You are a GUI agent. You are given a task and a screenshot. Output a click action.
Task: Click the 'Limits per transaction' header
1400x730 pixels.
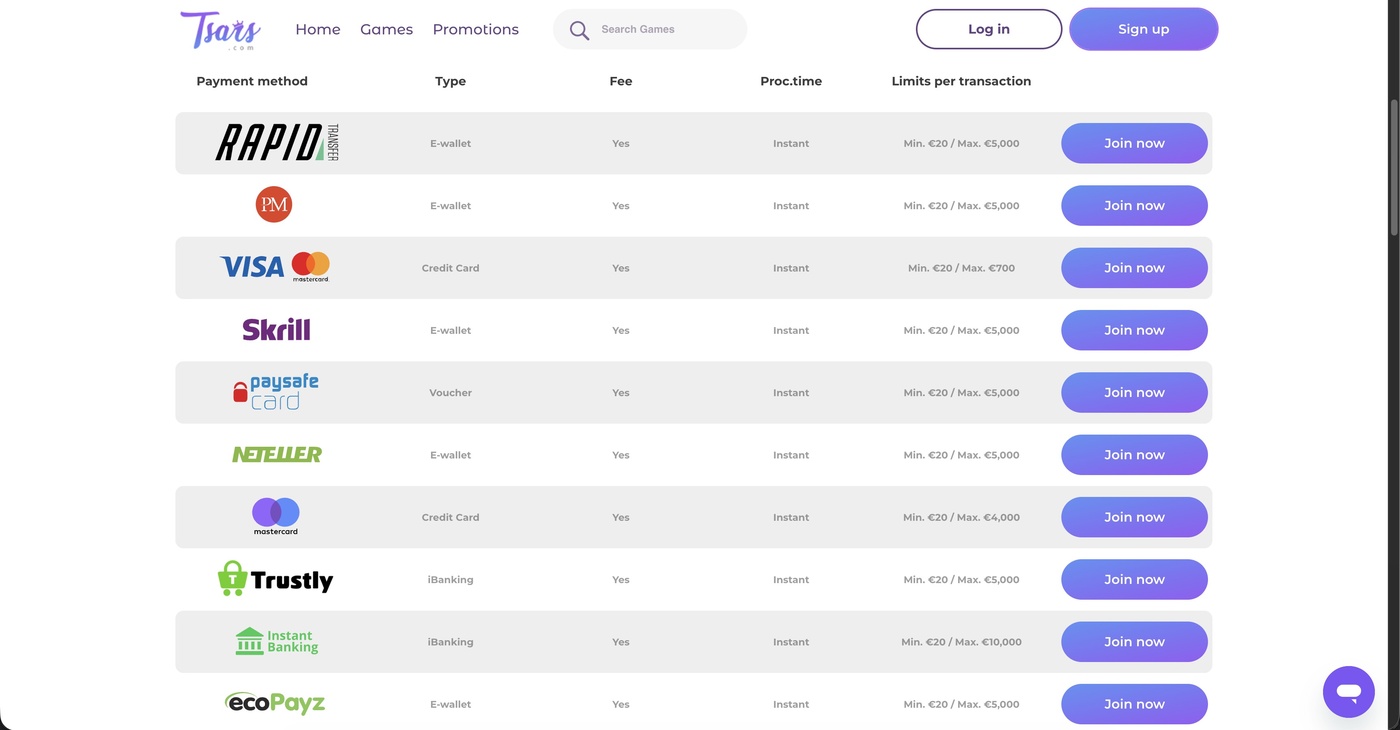[x=961, y=81]
